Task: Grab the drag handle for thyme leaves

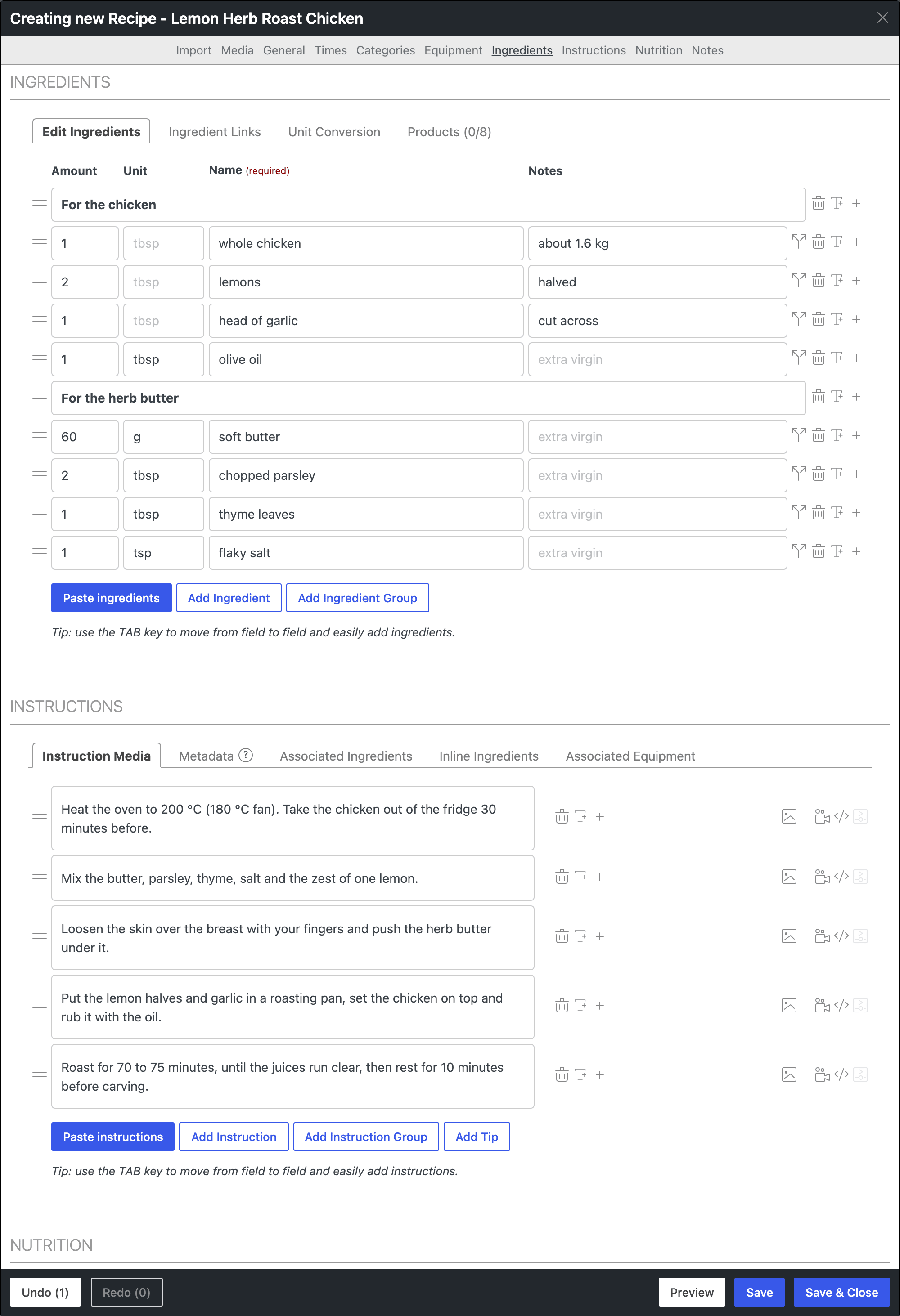Action: coord(39,513)
